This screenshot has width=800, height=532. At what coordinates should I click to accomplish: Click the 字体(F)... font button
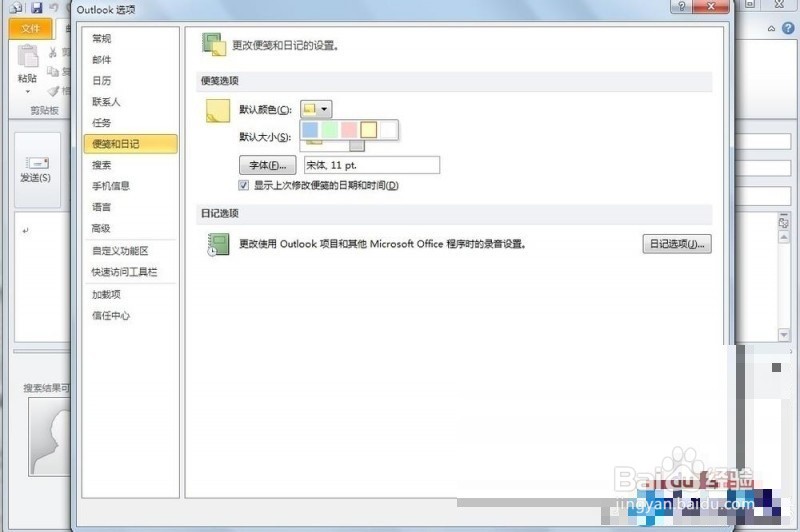pos(267,165)
